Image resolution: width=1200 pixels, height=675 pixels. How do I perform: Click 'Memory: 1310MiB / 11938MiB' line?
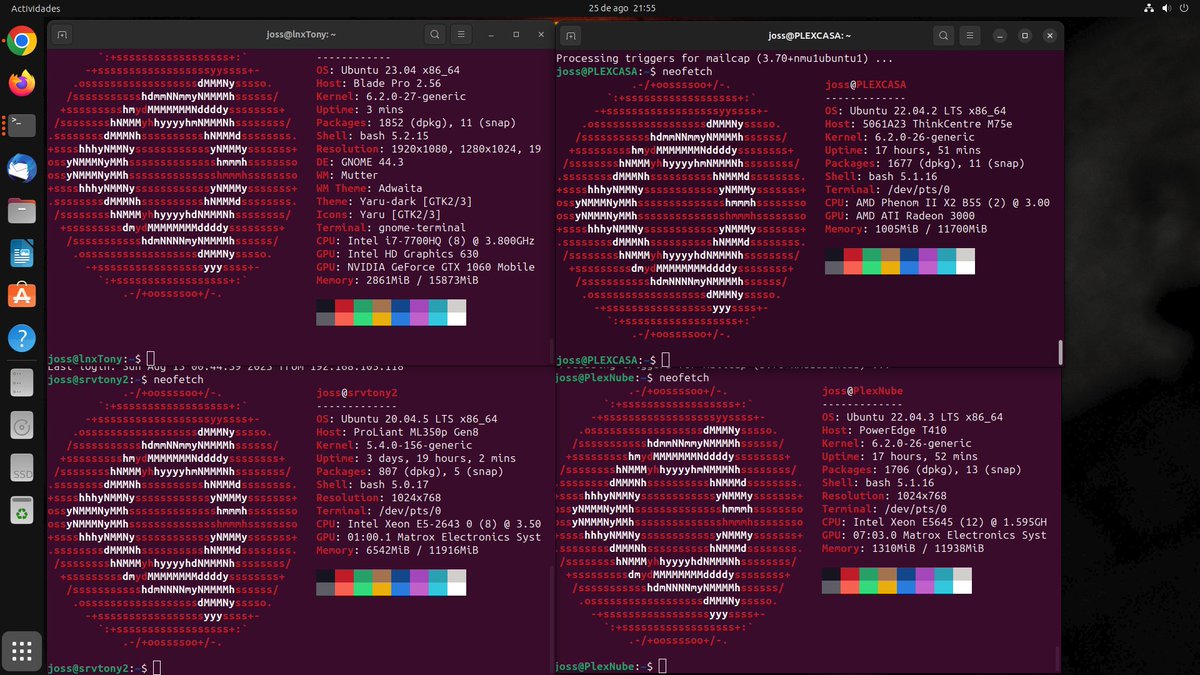pyautogui.click(x=903, y=548)
